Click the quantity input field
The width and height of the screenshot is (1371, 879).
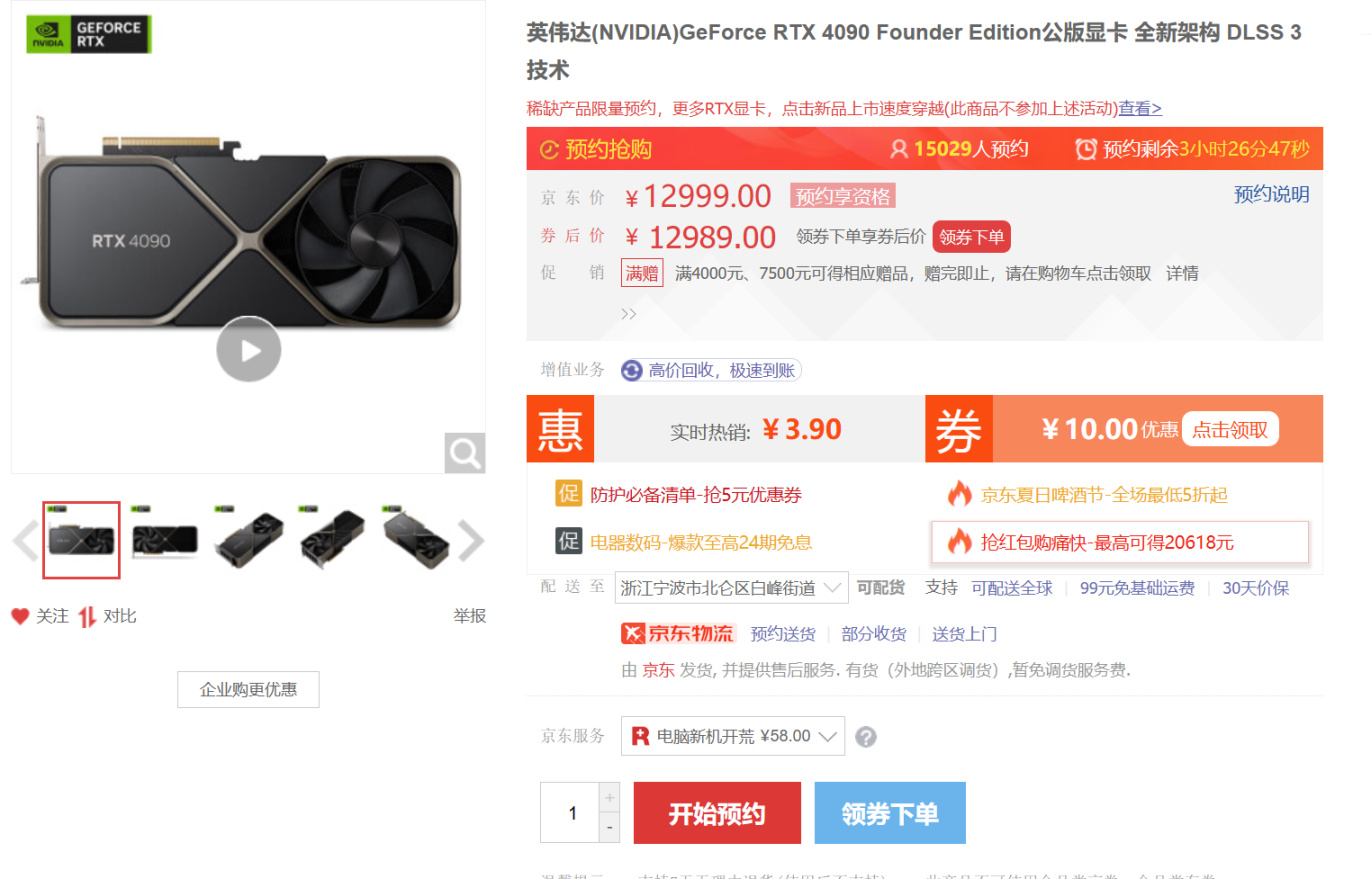click(570, 813)
